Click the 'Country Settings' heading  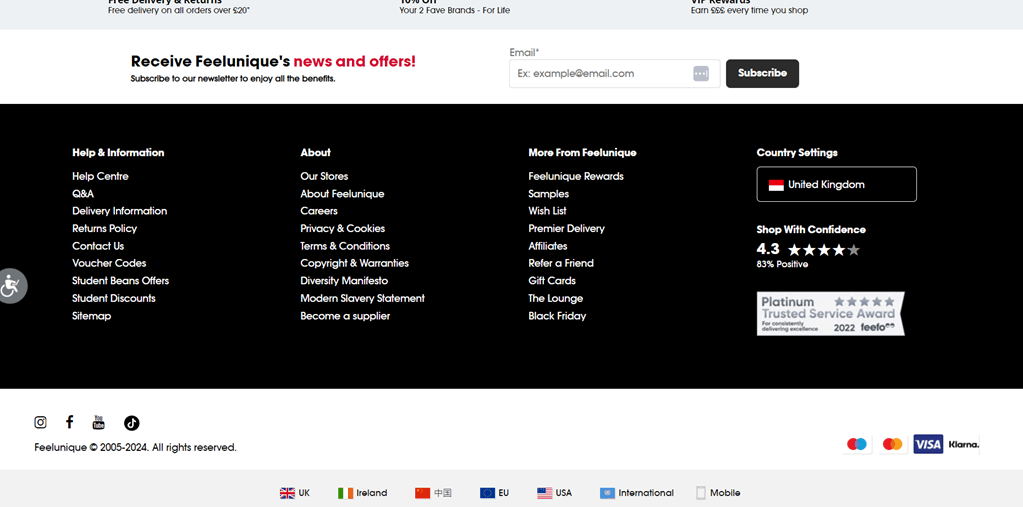point(797,153)
